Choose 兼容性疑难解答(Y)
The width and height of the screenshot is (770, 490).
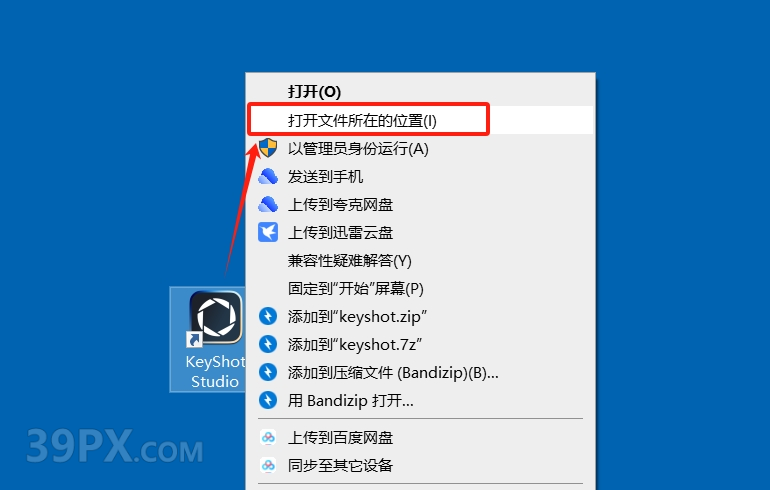pyautogui.click(x=420, y=260)
